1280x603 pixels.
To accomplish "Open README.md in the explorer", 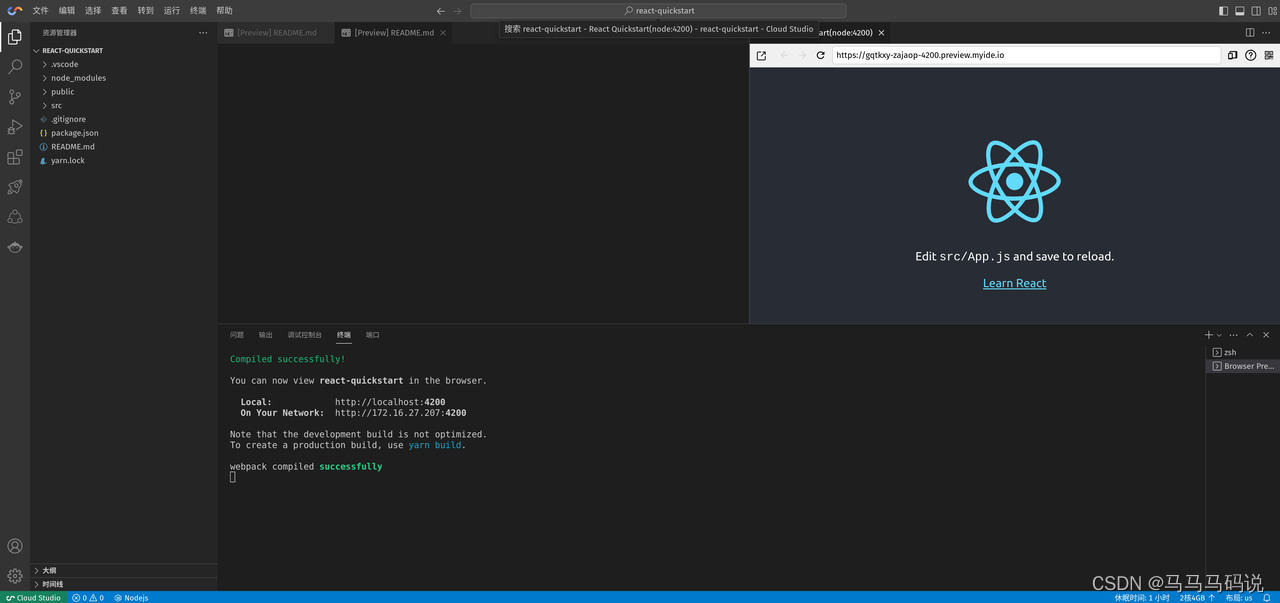I will [73, 147].
